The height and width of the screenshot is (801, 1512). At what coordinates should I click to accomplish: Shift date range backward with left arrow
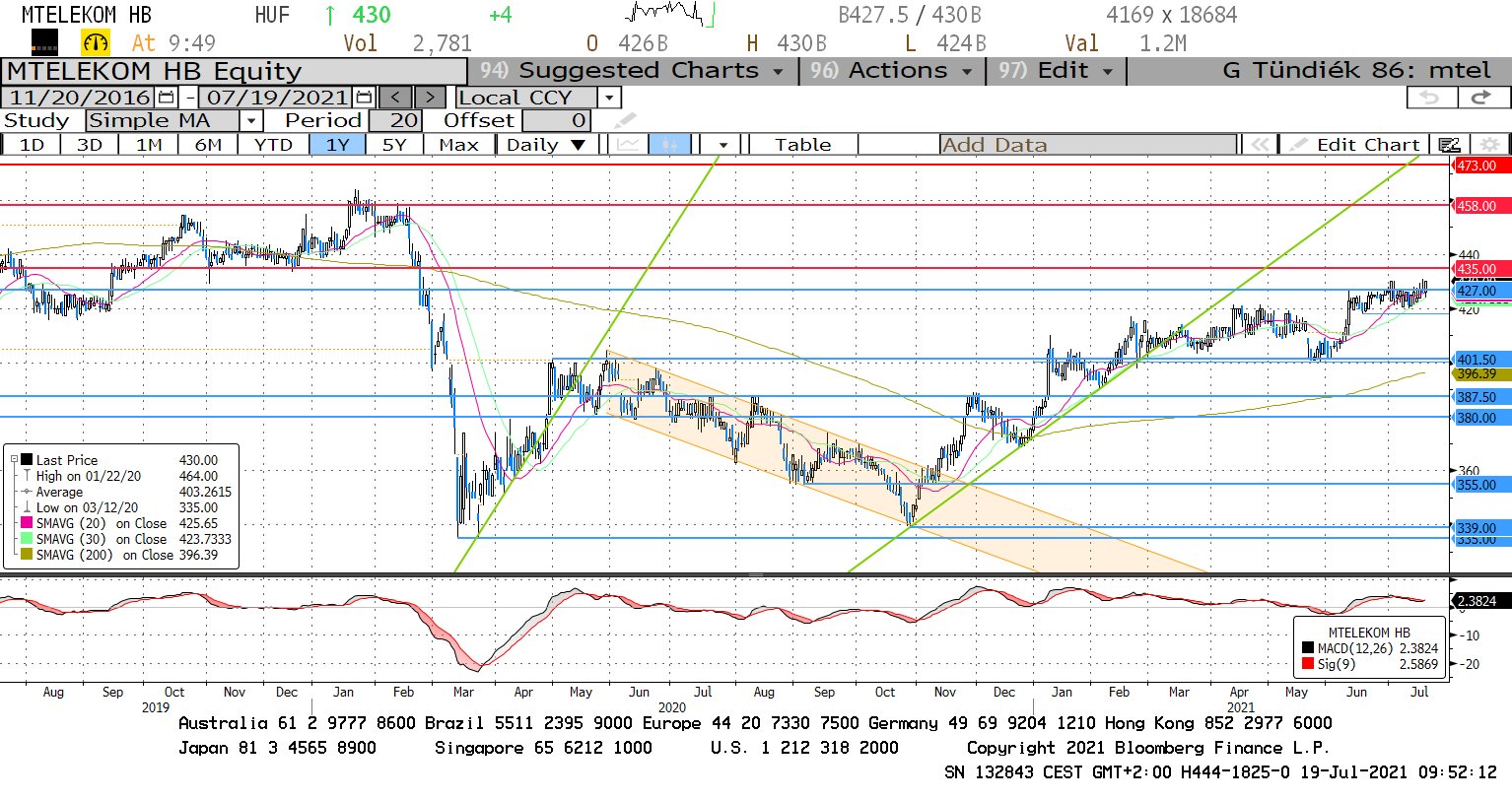click(396, 98)
